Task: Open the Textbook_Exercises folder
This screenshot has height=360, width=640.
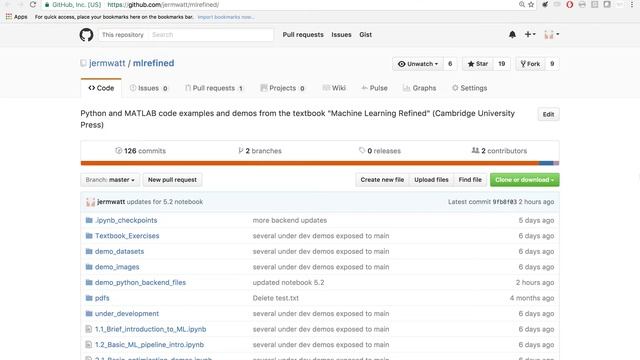Action: pos(127,236)
